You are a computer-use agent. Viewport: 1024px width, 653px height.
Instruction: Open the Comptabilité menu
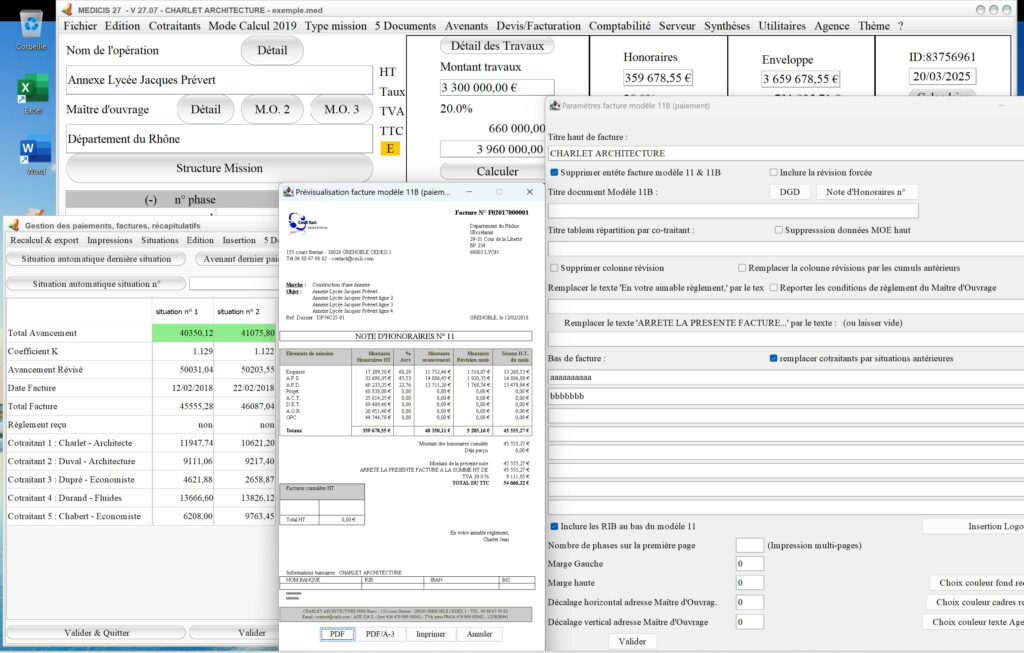pos(619,26)
